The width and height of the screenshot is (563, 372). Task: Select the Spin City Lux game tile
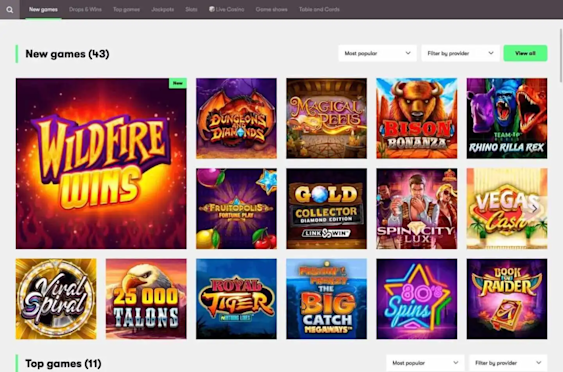coord(417,209)
